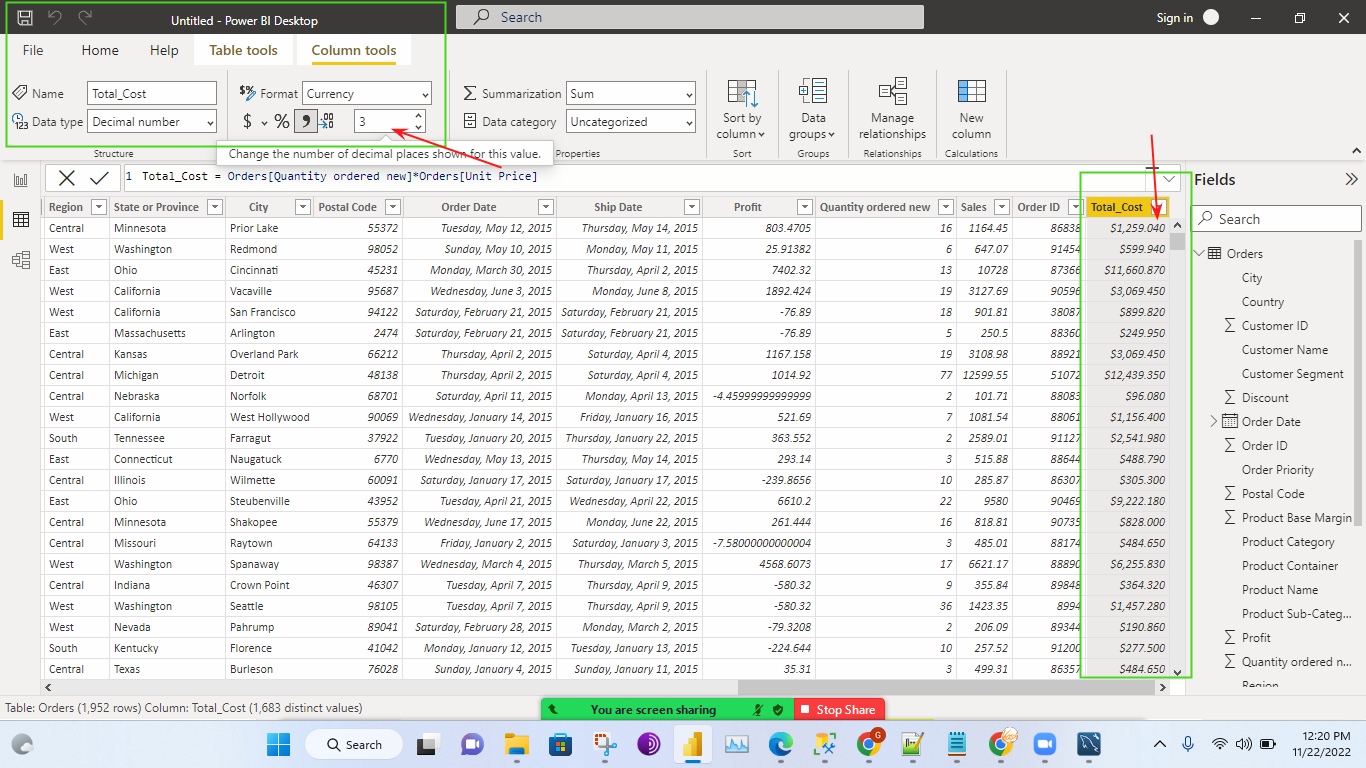1366x768 pixels.
Task: Open Power BI from the taskbar
Action: tap(690, 744)
